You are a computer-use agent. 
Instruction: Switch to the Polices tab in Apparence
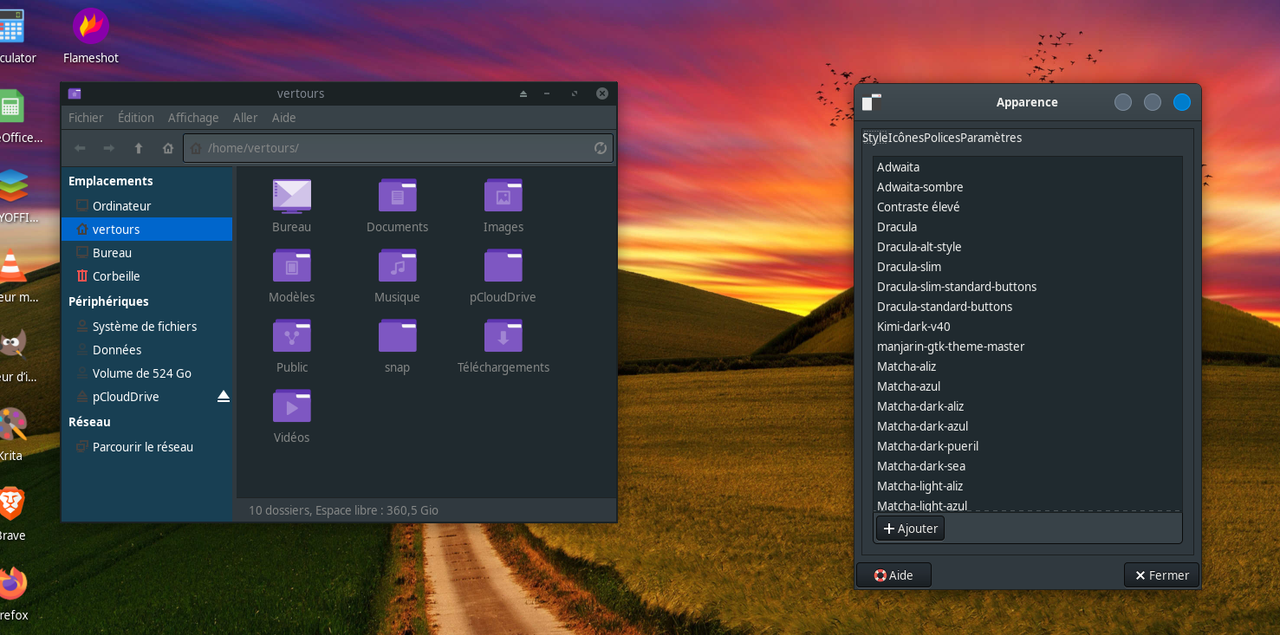(x=942, y=138)
